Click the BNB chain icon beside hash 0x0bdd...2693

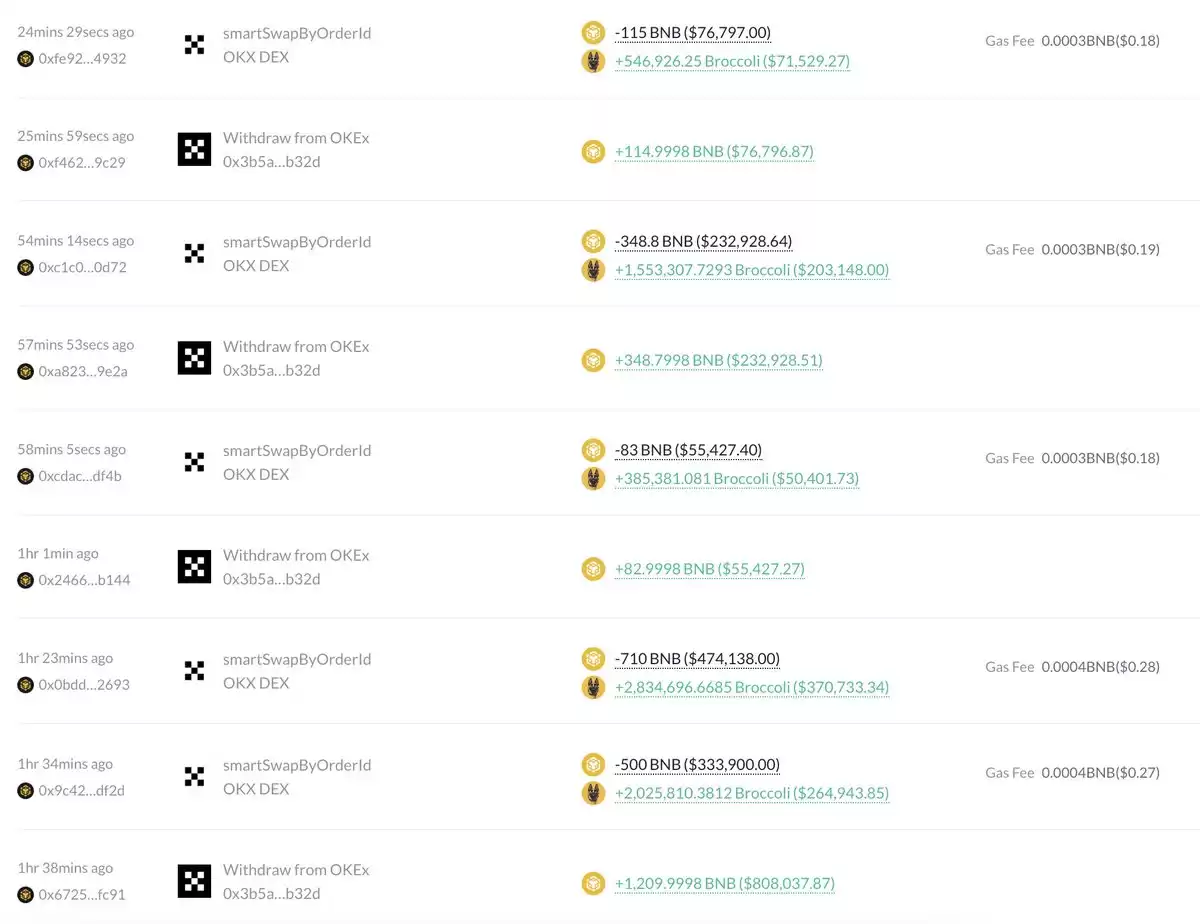[x=25, y=685]
